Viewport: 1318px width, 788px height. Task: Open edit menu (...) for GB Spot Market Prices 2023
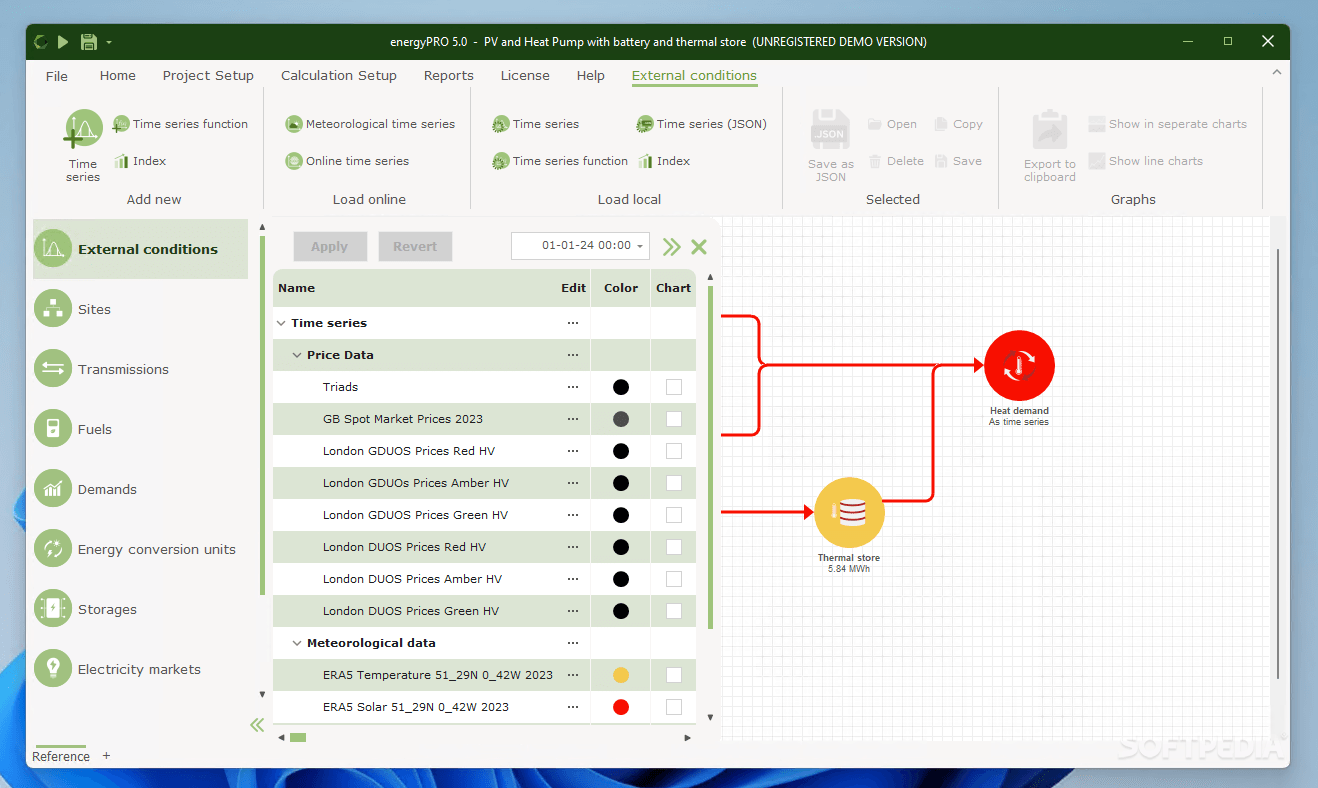[573, 419]
